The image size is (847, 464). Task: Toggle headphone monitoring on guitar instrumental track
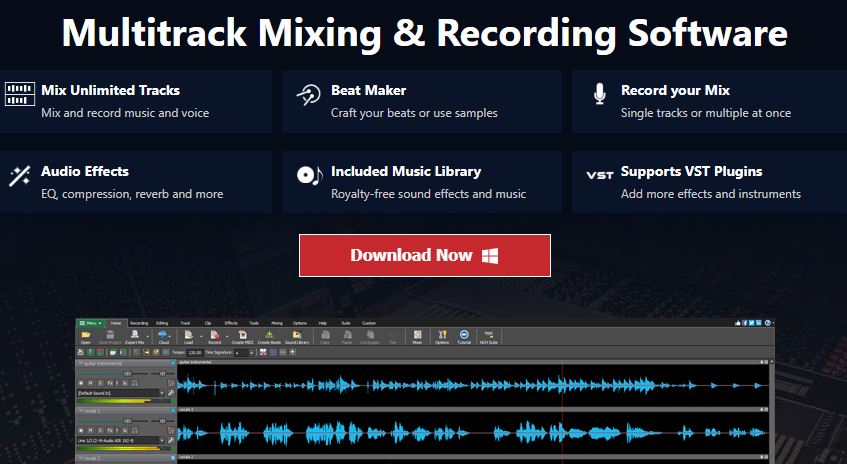(135, 383)
